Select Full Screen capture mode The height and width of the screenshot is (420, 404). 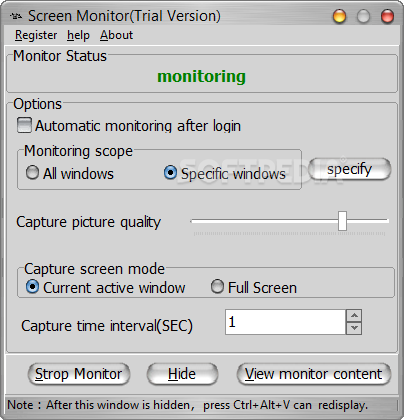pyautogui.click(x=217, y=287)
